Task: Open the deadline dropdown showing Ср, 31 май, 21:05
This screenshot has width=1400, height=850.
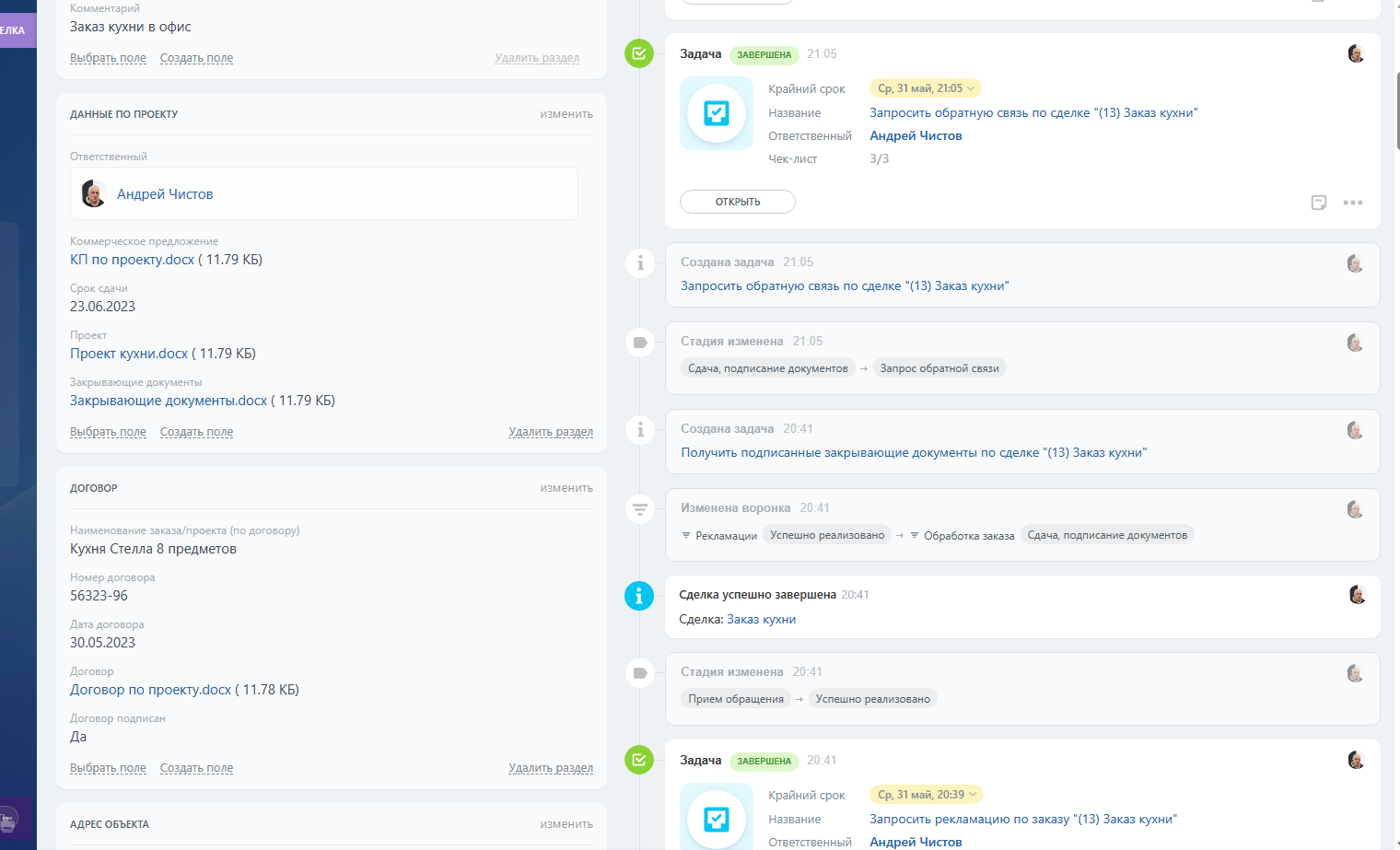Action: coord(925,88)
